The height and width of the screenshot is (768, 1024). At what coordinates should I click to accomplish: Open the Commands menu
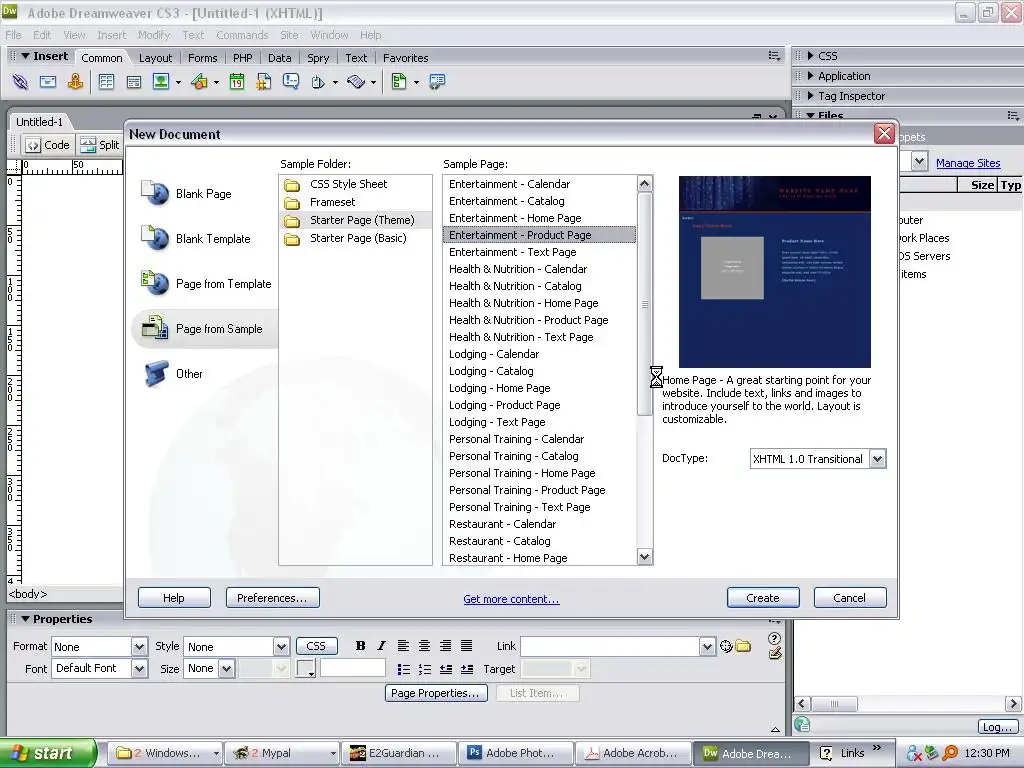(242, 35)
